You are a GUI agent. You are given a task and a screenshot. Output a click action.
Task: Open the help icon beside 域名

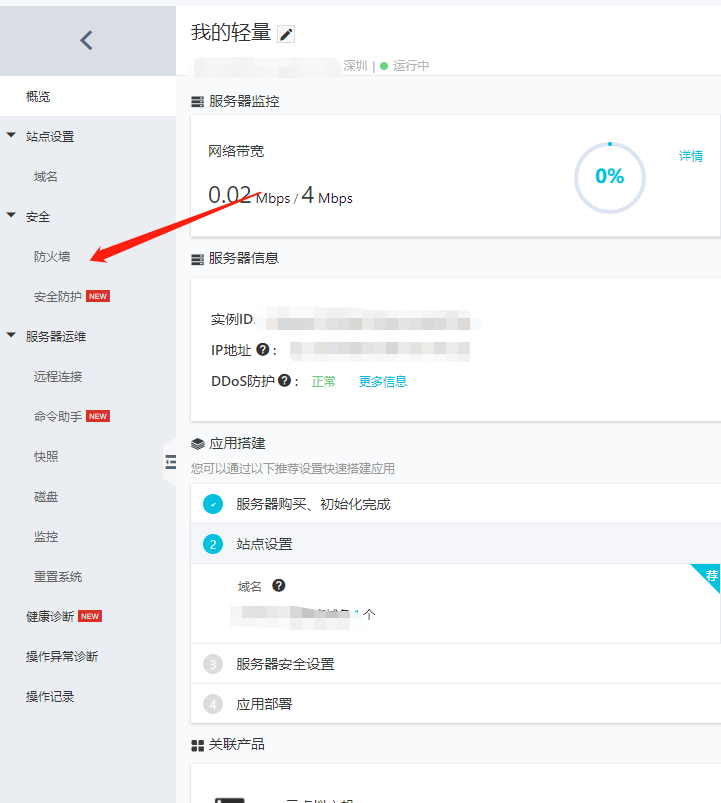(279, 585)
